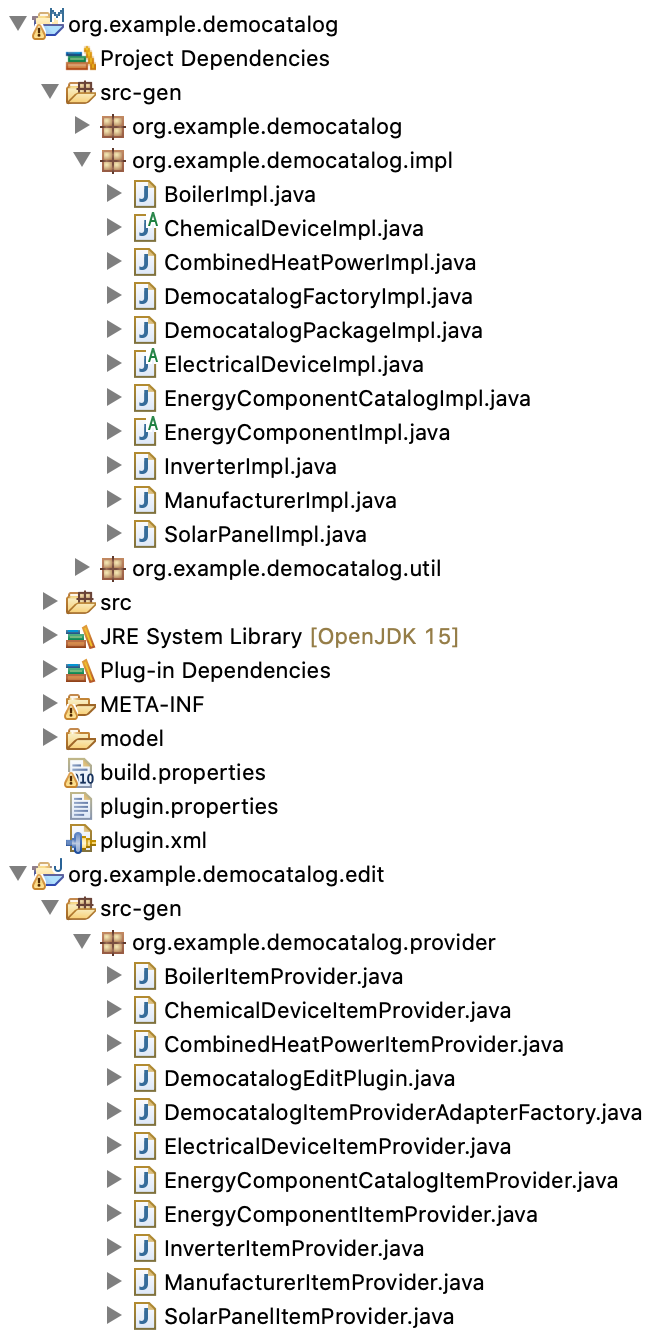
Task: Expand the org.example.democatalog.util package
Action: pyautogui.click(x=82, y=568)
